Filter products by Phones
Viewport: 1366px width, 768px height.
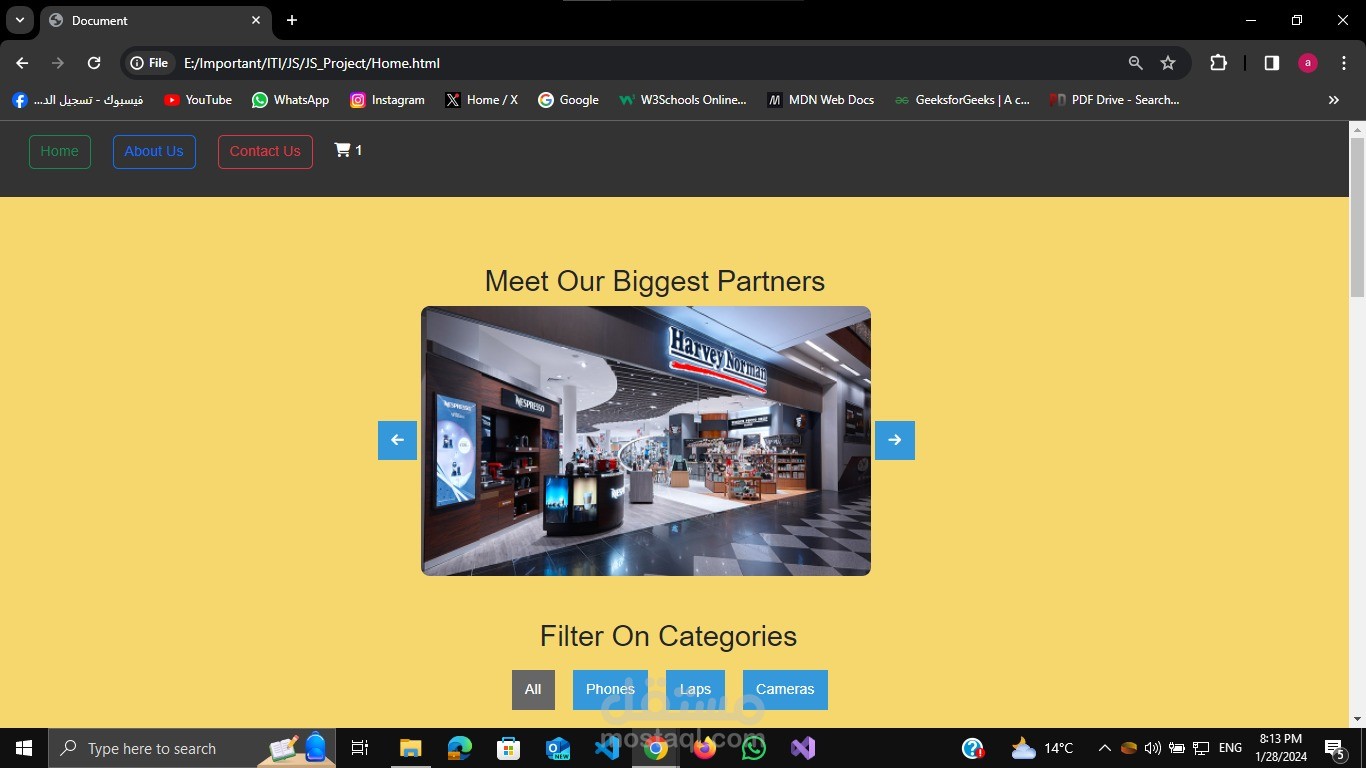[x=610, y=690]
